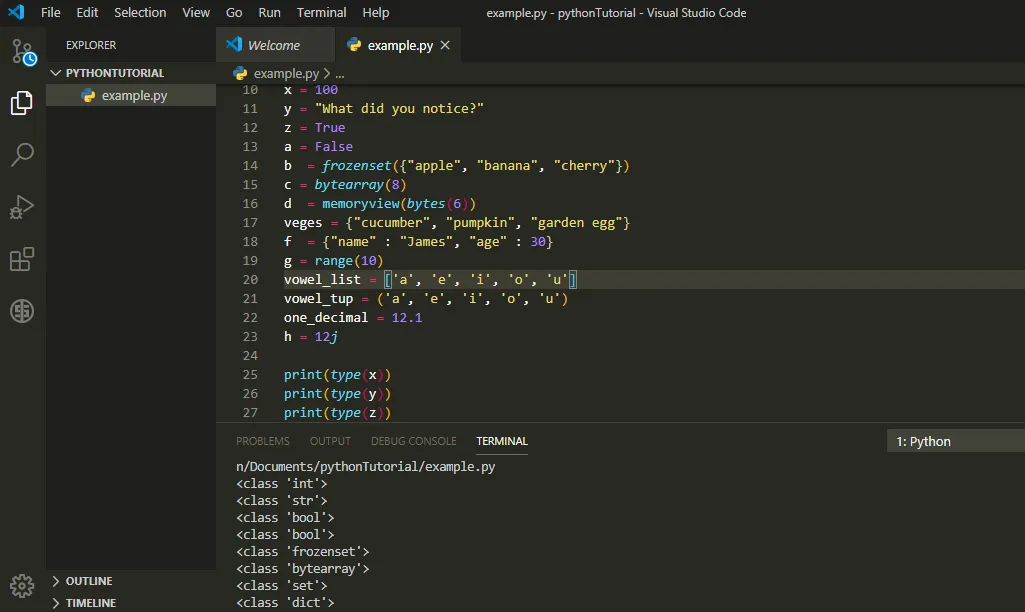Click the EXPLORER panel title
The width and height of the screenshot is (1025, 612).
tap(91, 45)
